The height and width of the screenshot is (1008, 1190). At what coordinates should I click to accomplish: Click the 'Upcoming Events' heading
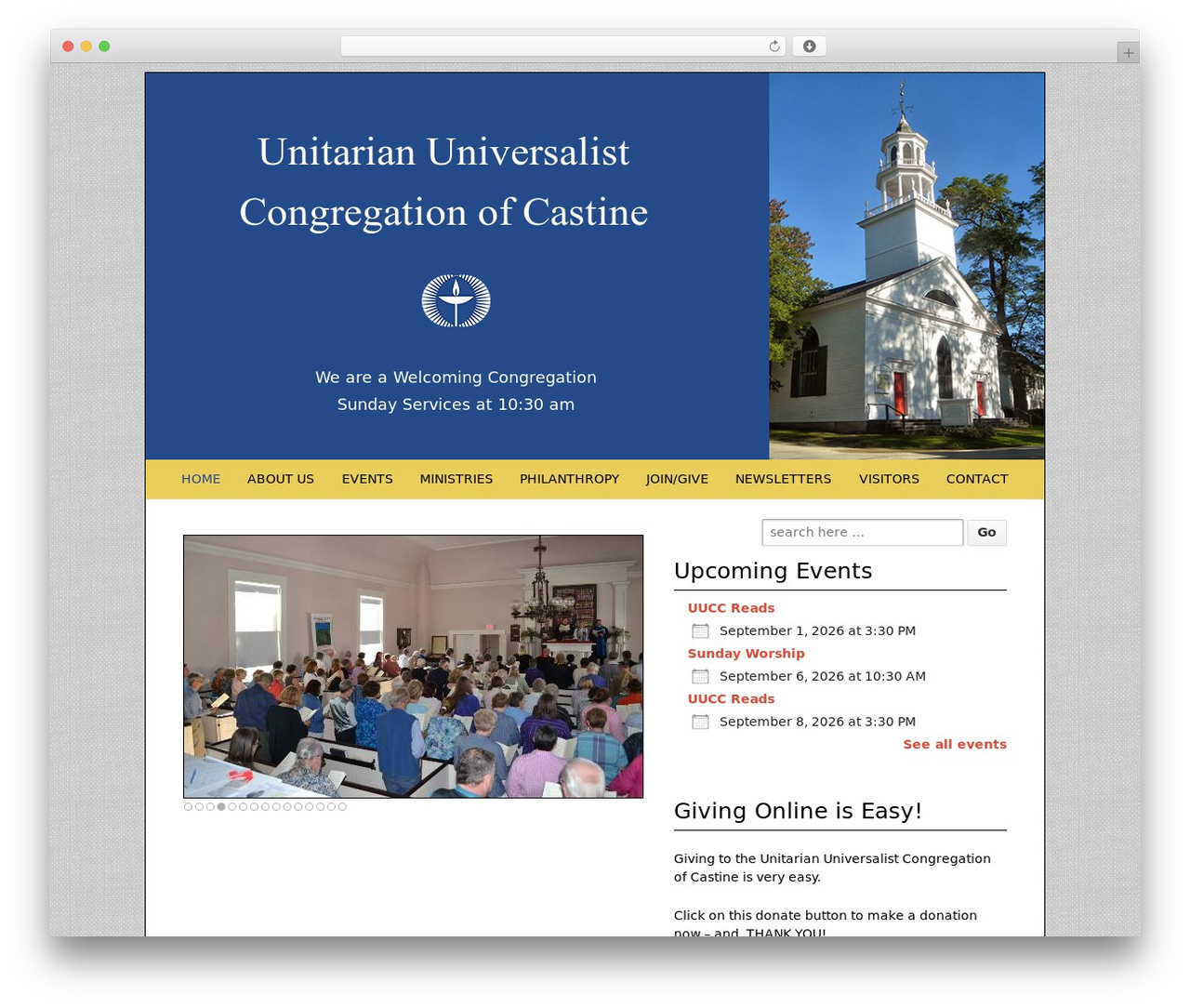point(773,571)
